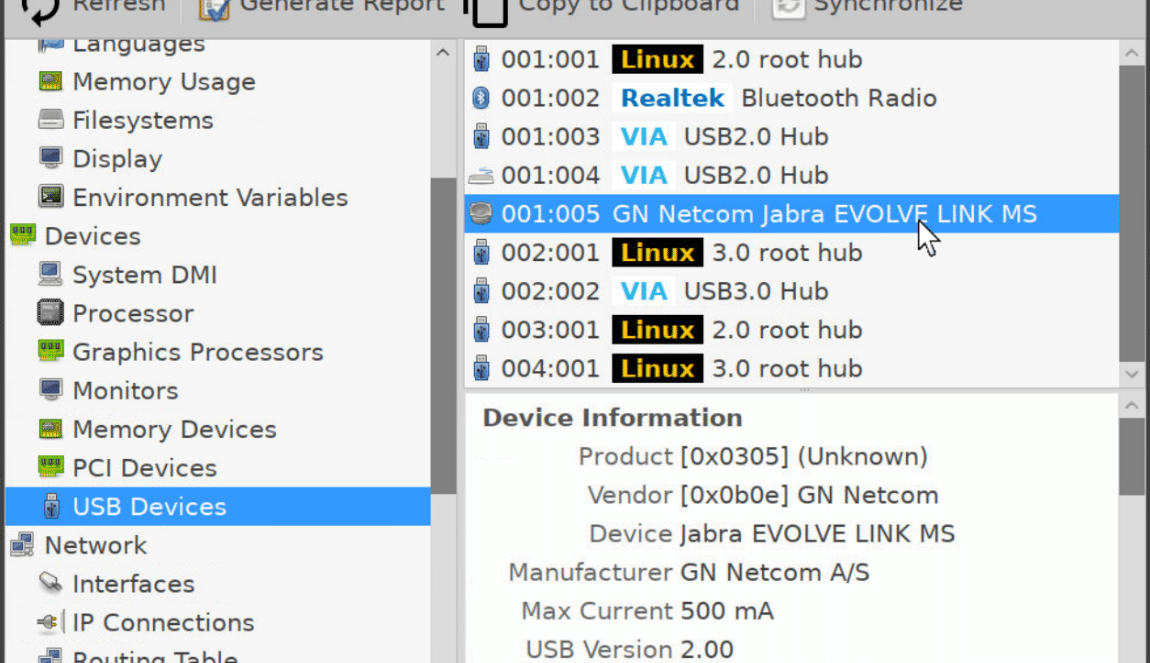Click scanner icon of 001:004 VIA hub
The width and height of the screenshot is (1150, 663).
coord(481,175)
